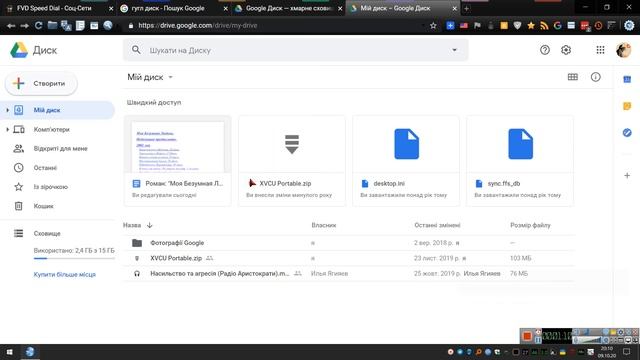Open Google Keep side panel icon
The height and width of the screenshot is (360, 640).
click(x=627, y=106)
